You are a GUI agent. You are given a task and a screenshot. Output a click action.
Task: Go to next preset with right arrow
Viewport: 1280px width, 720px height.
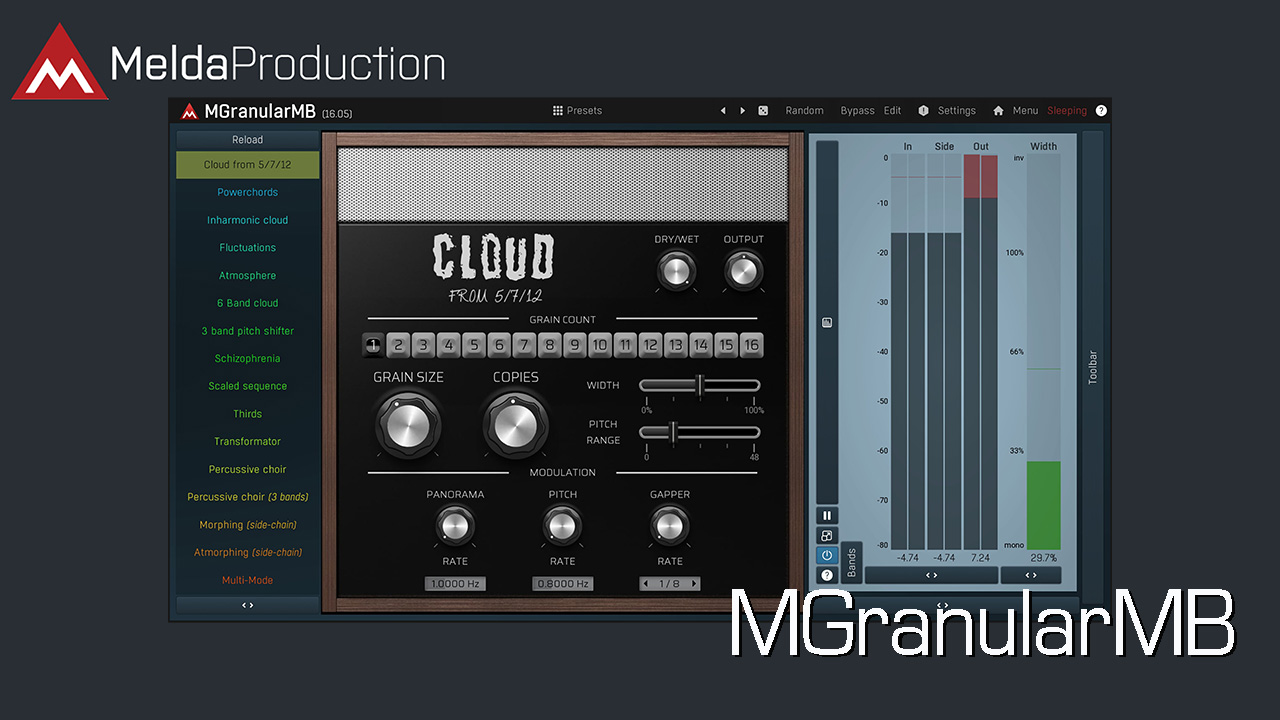(x=742, y=111)
